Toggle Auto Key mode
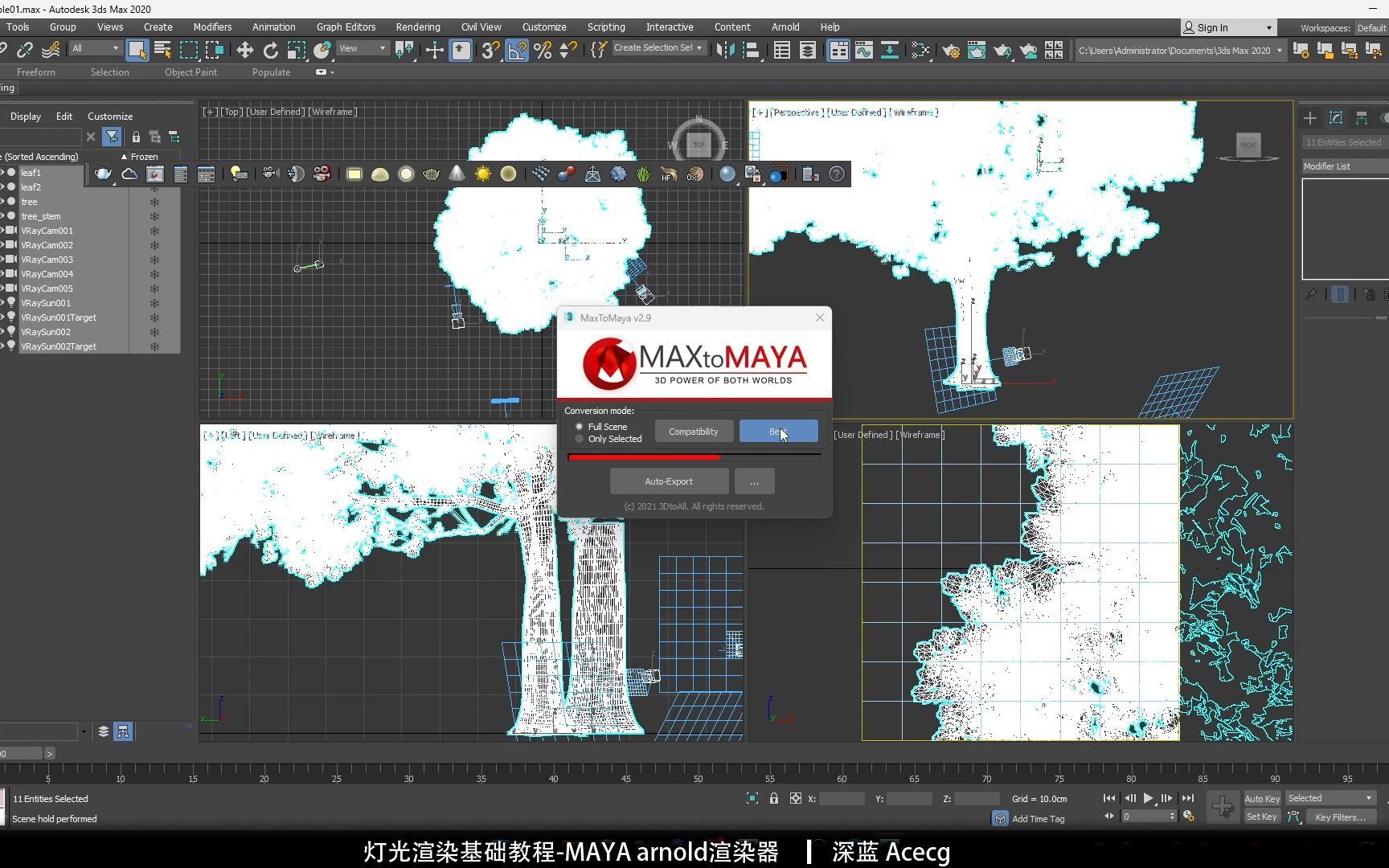Image resolution: width=1389 pixels, height=868 pixels. (1262, 798)
